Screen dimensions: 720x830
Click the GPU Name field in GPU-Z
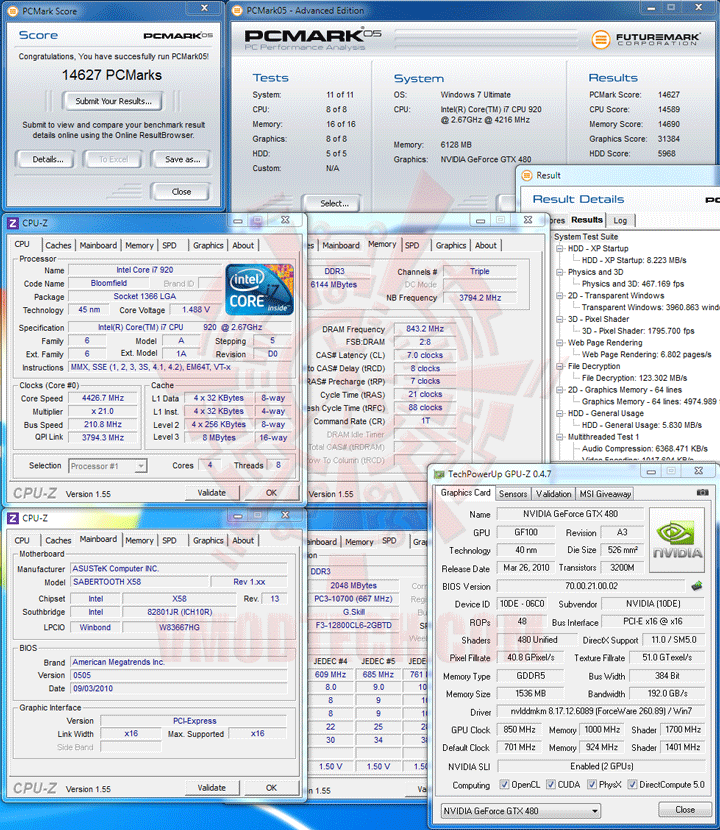pos(570,514)
